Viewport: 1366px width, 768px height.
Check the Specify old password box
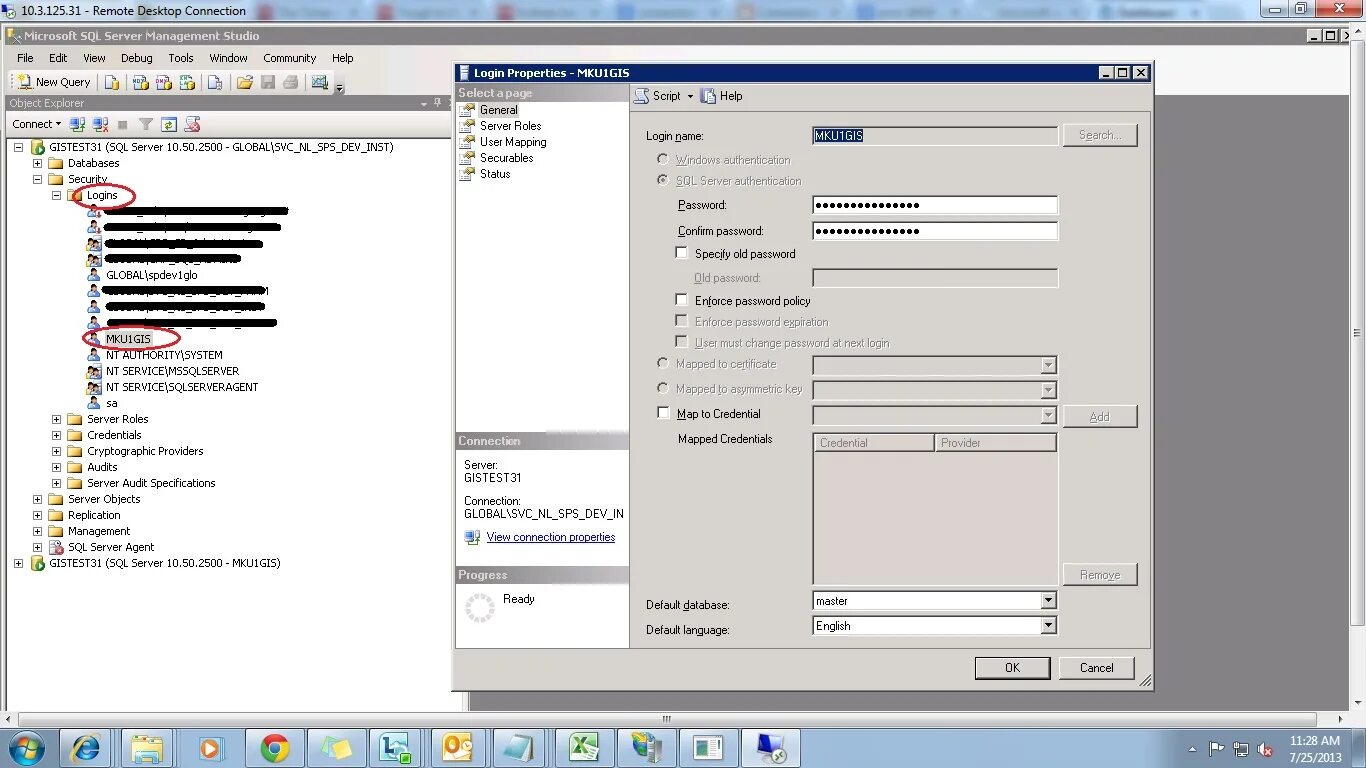(682, 254)
